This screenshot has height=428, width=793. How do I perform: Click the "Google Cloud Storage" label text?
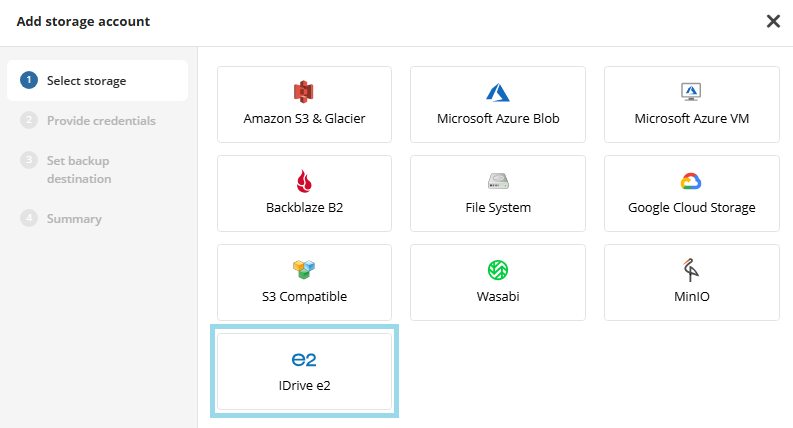click(691, 208)
